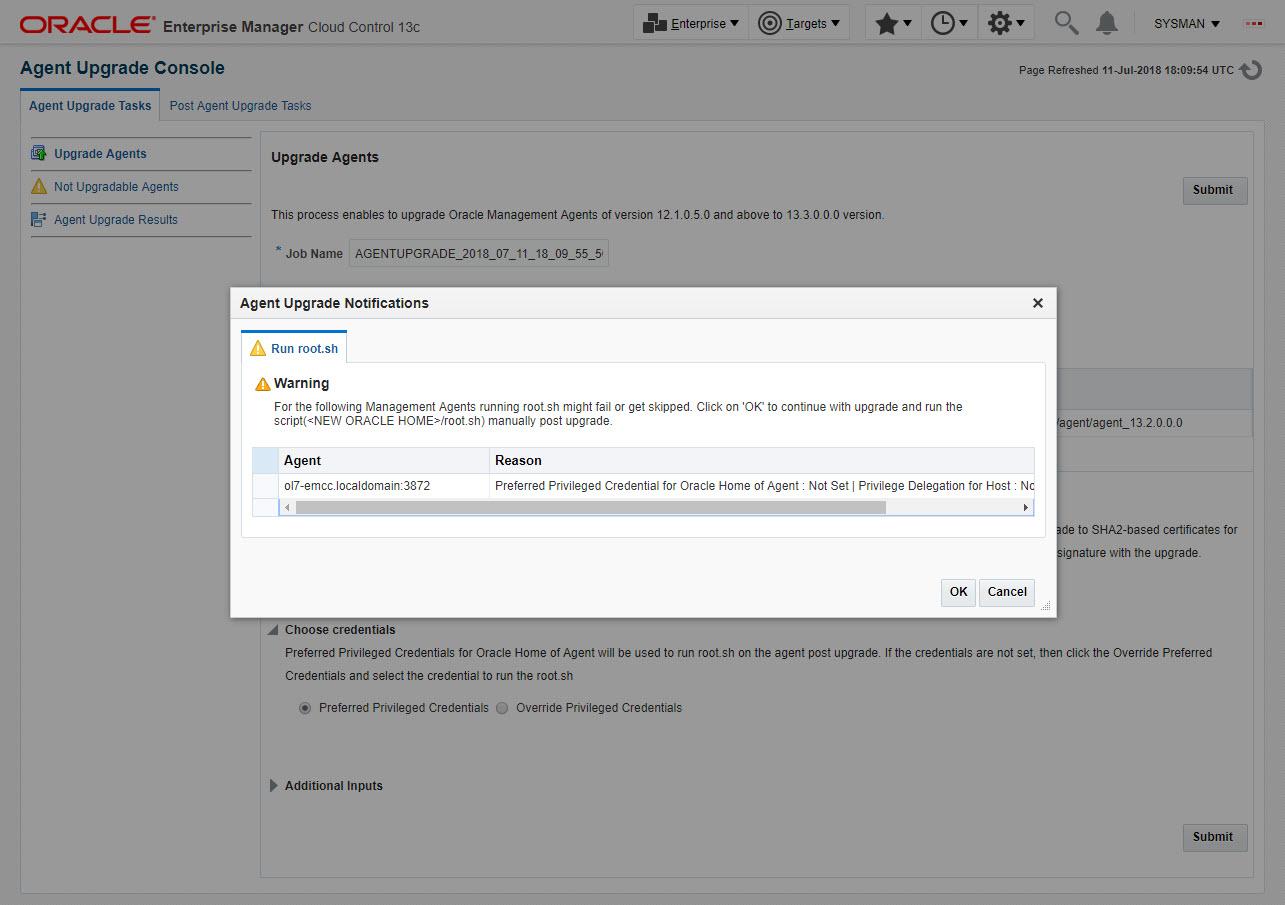Click the Warning icon in the dialog
The width and height of the screenshot is (1285, 905).
[263, 384]
